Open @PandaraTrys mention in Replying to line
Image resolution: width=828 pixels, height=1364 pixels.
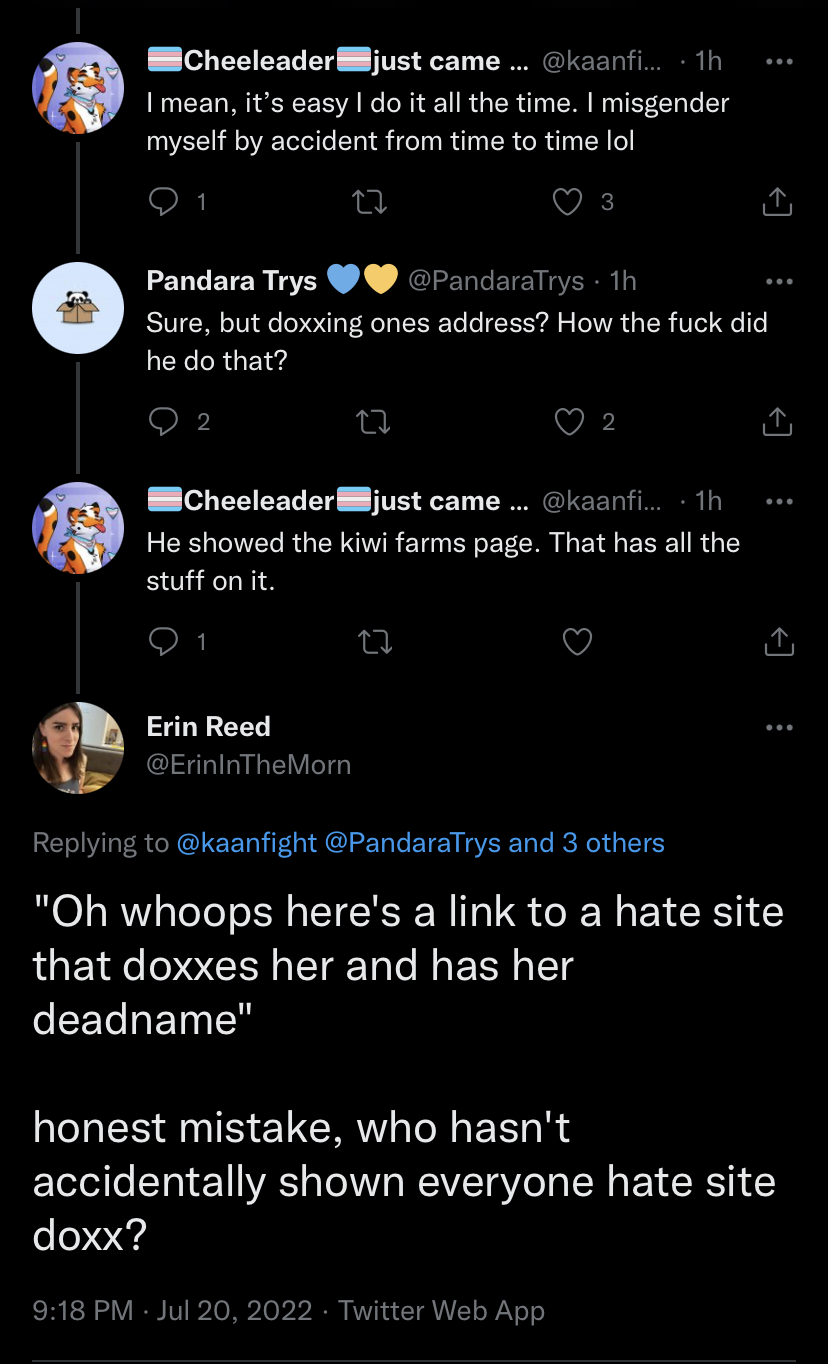[412, 843]
